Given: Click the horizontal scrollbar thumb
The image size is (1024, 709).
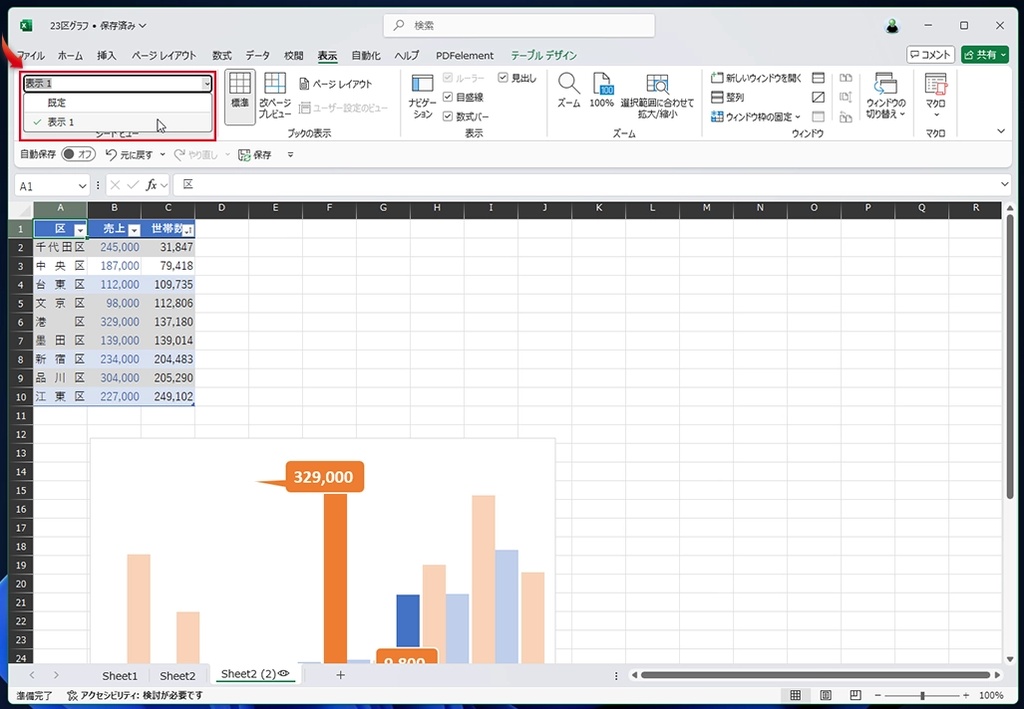Looking at the screenshot, I should 815,675.
